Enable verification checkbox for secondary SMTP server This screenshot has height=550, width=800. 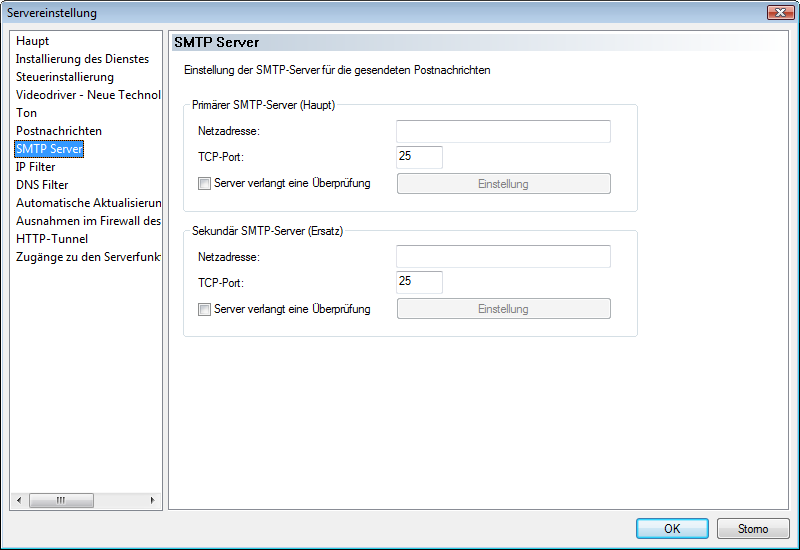[x=204, y=309]
